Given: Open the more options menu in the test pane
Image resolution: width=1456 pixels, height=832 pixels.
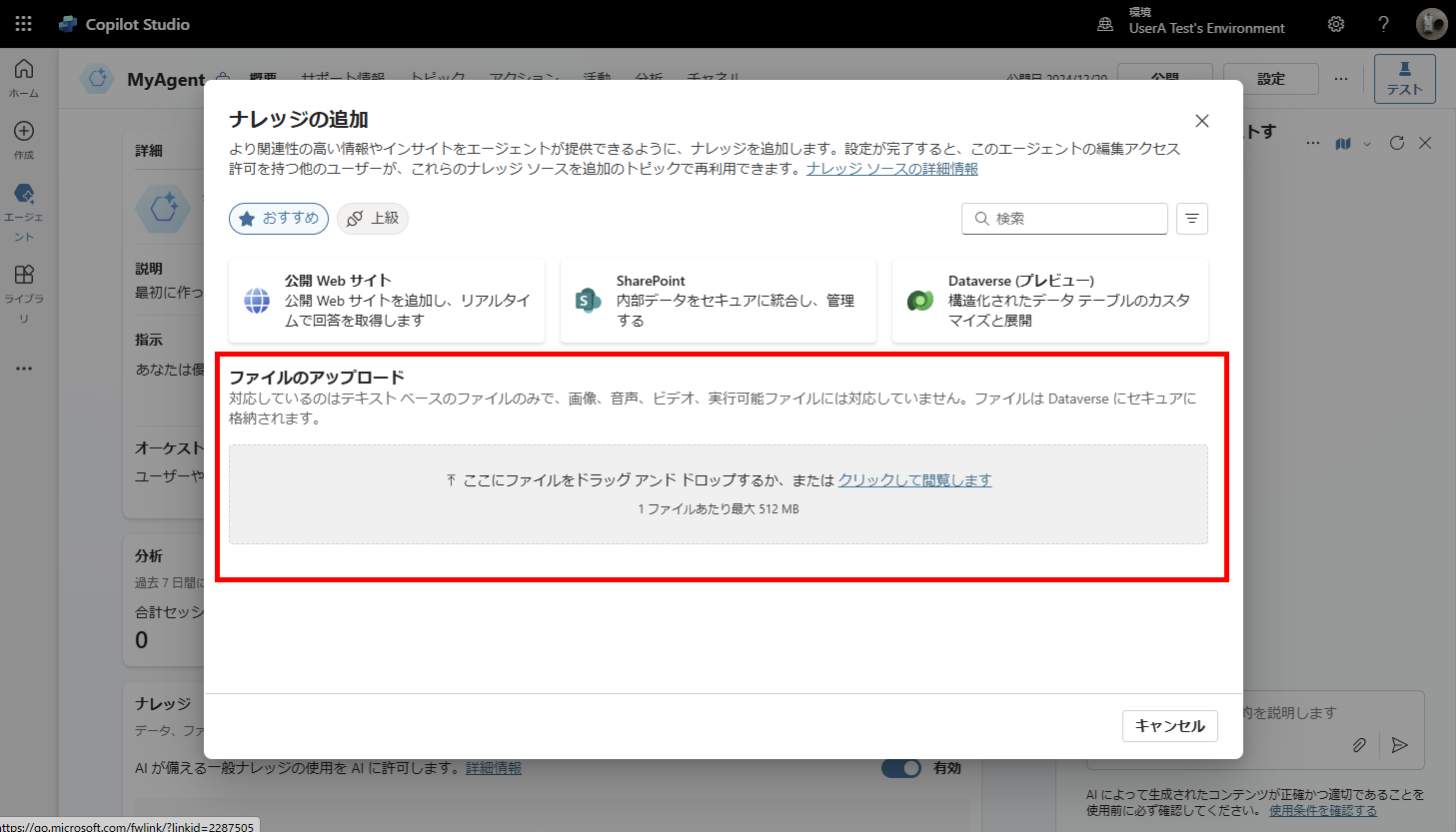Looking at the screenshot, I should click(x=1312, y=143).
